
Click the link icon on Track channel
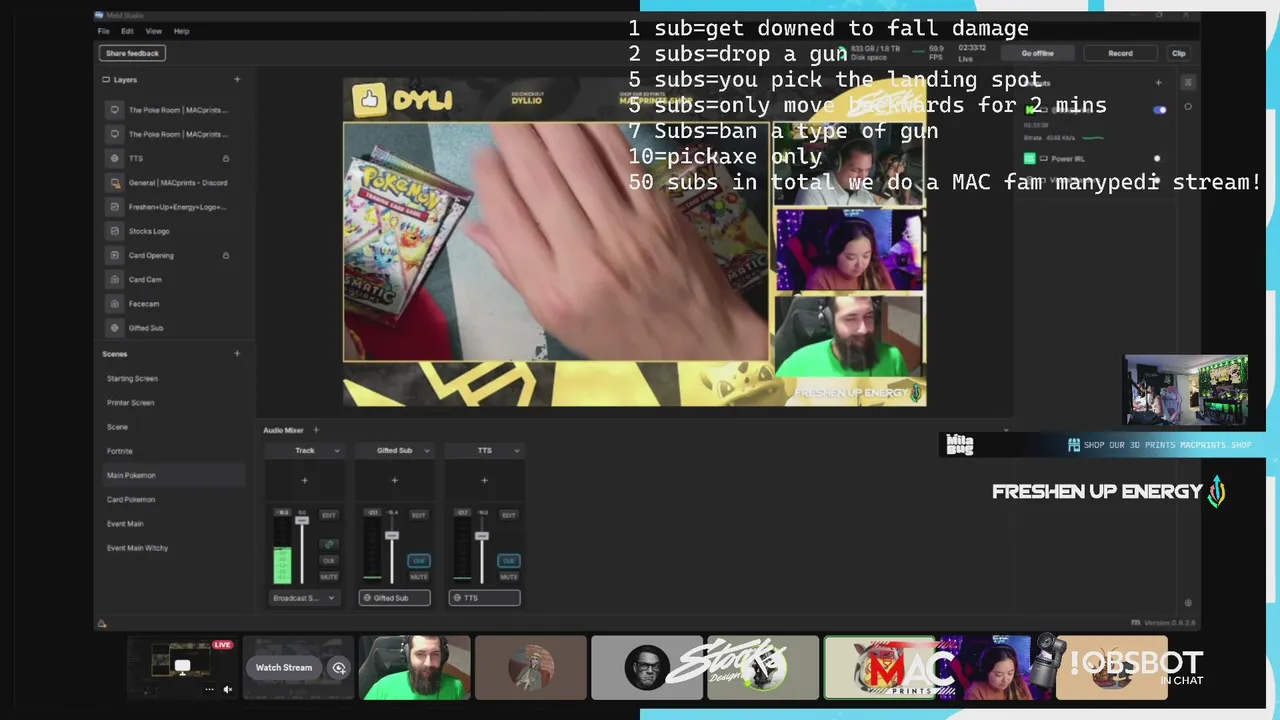tap(329, 544)
